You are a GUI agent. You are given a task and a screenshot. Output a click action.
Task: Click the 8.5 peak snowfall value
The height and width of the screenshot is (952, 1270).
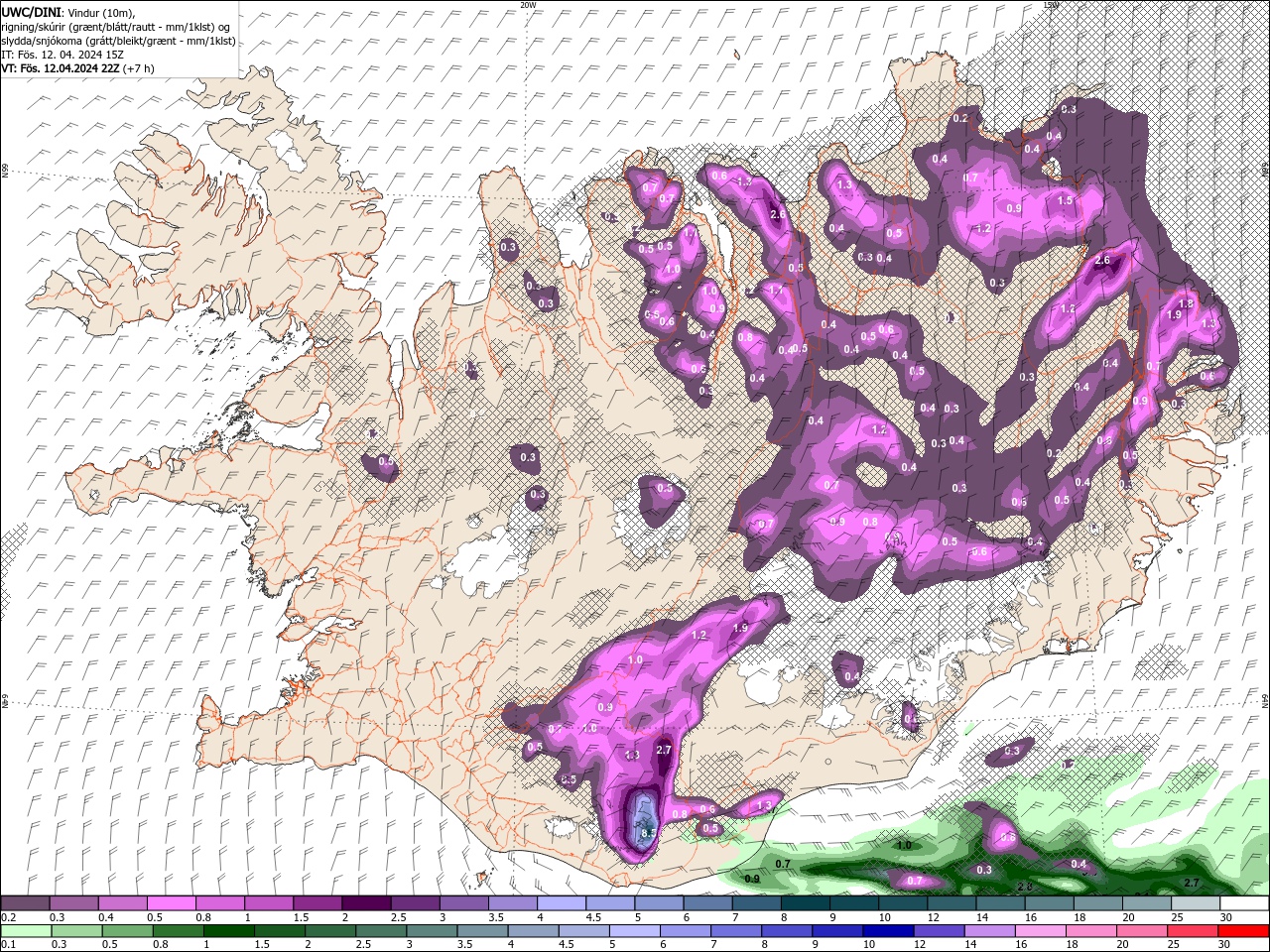point(648,833)
